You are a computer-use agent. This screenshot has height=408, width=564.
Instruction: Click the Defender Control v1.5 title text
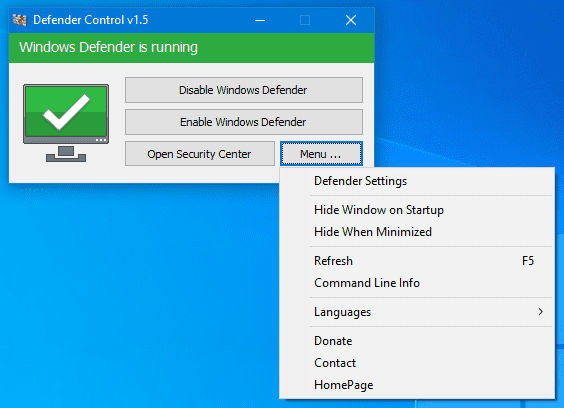coord(91,20)
